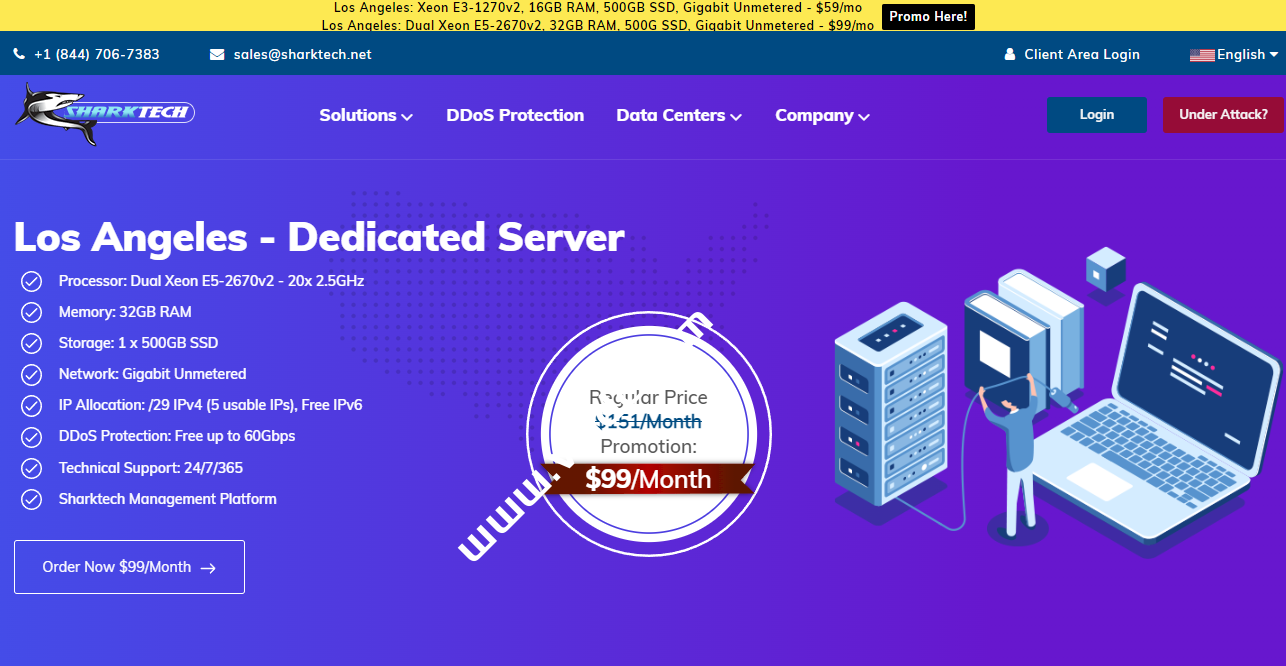Click the checkmark icon beside Memory 32GB RAM
The width and height of the screenshot is (1286, 666).
coord(32,312)
